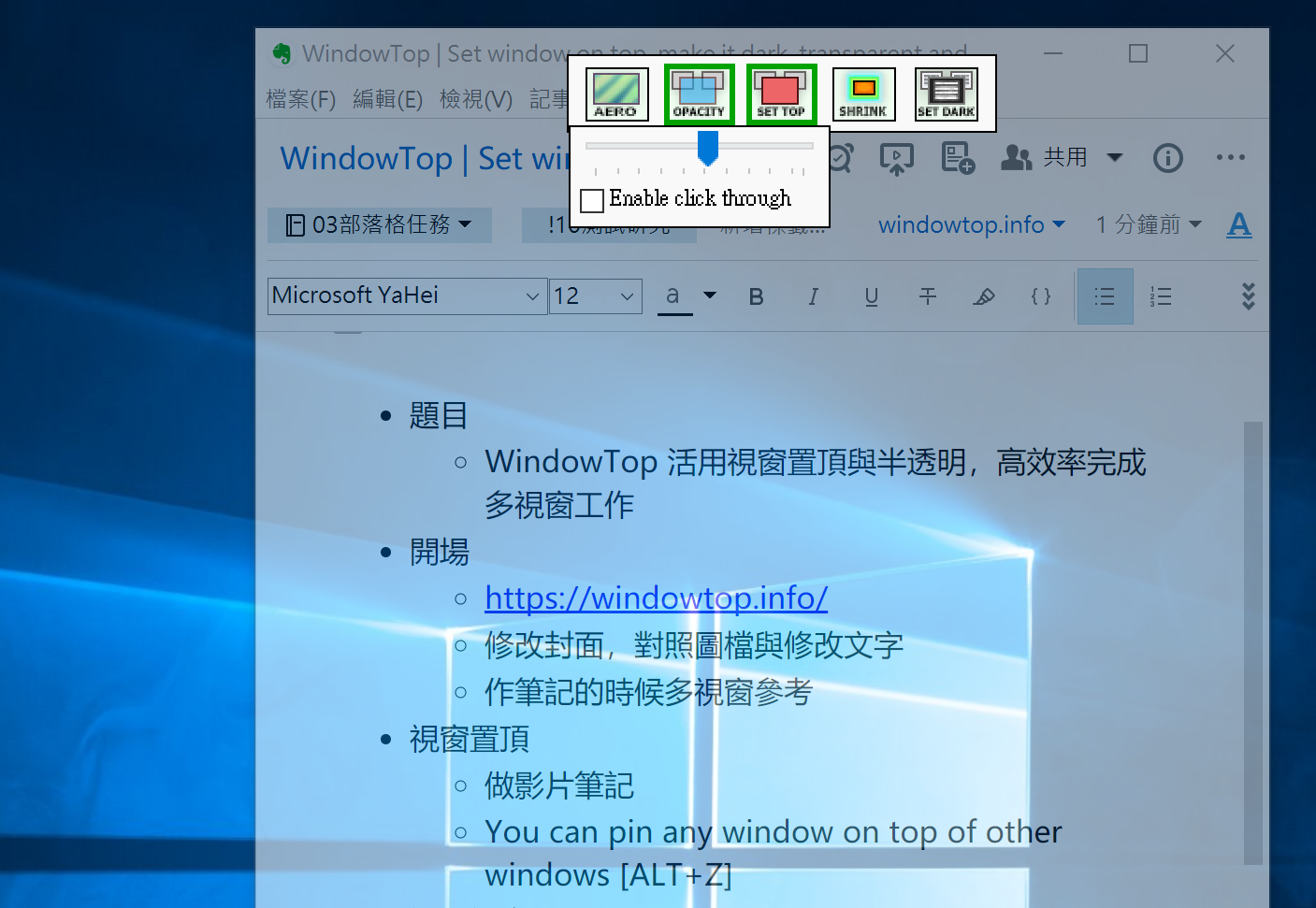Viewport: 1316px width, 908px height.
Task: Toggle the bulleted list button
Action: 1105,296
